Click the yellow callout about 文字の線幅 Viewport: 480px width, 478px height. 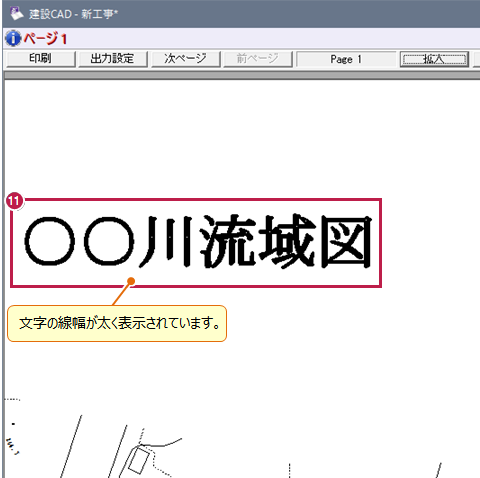pyautogui.click(x=117, y=323)
